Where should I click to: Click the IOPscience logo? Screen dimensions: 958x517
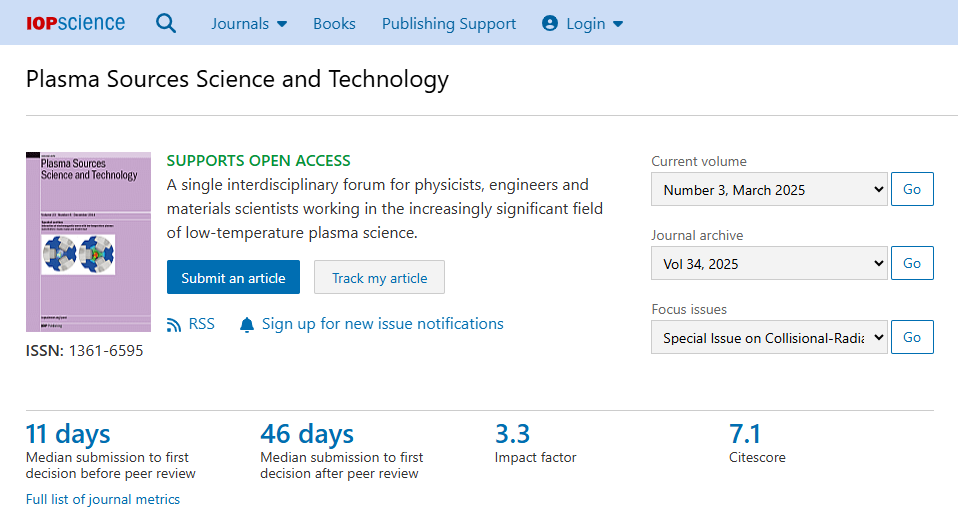tap(76, 23)
